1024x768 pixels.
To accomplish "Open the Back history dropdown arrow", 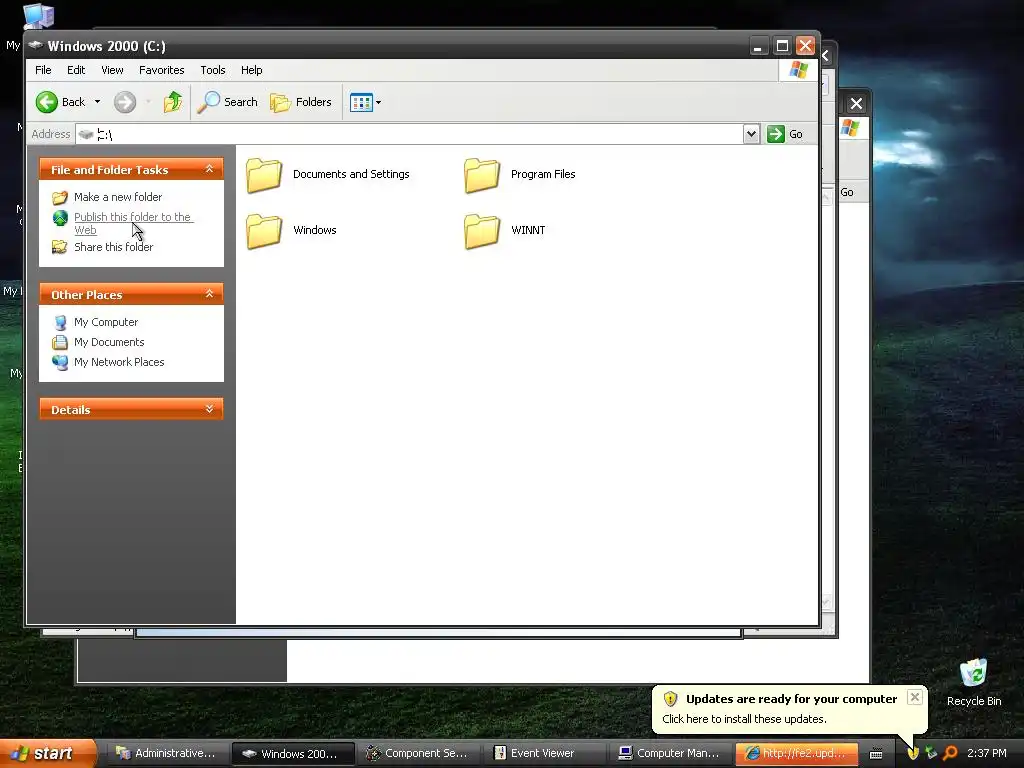I will tap(97, 102).
